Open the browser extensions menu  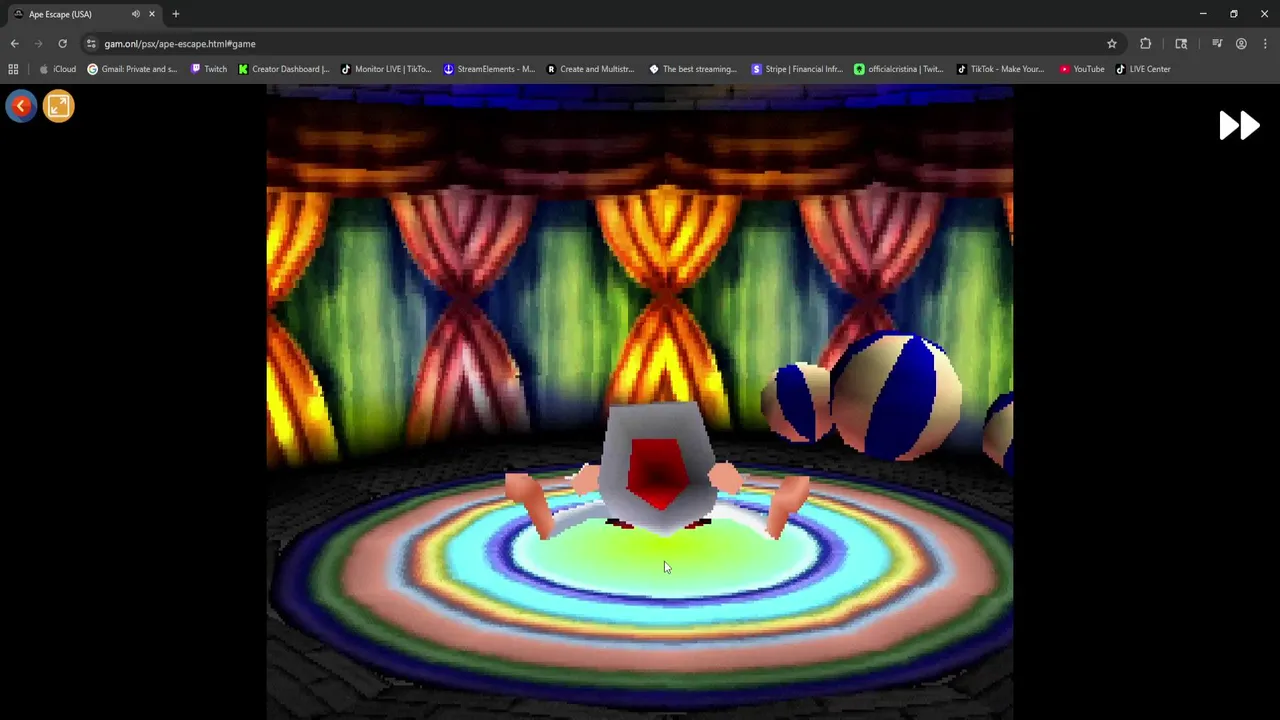[x=1145, y=44]
